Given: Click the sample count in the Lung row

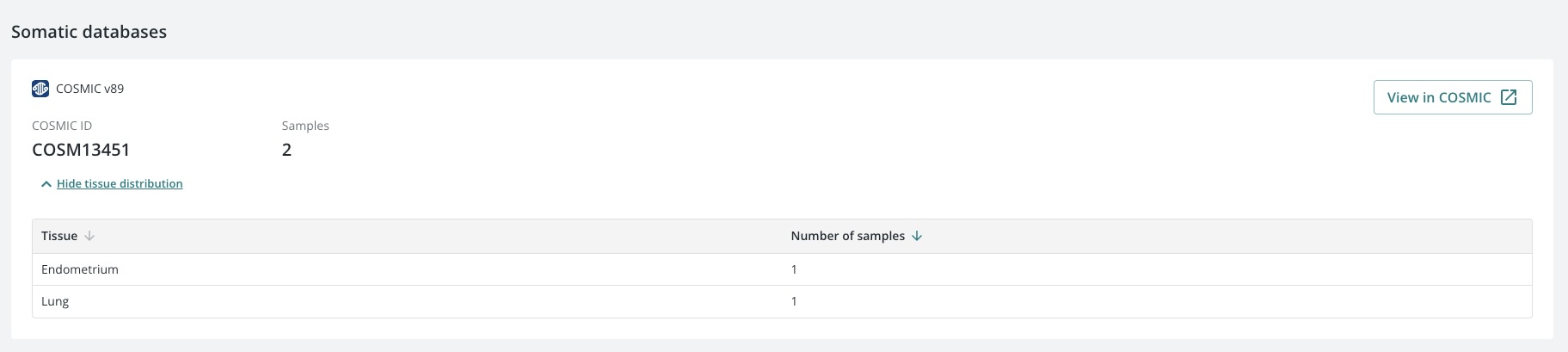Looking at the screenshot, I should [x=794, y=301].
